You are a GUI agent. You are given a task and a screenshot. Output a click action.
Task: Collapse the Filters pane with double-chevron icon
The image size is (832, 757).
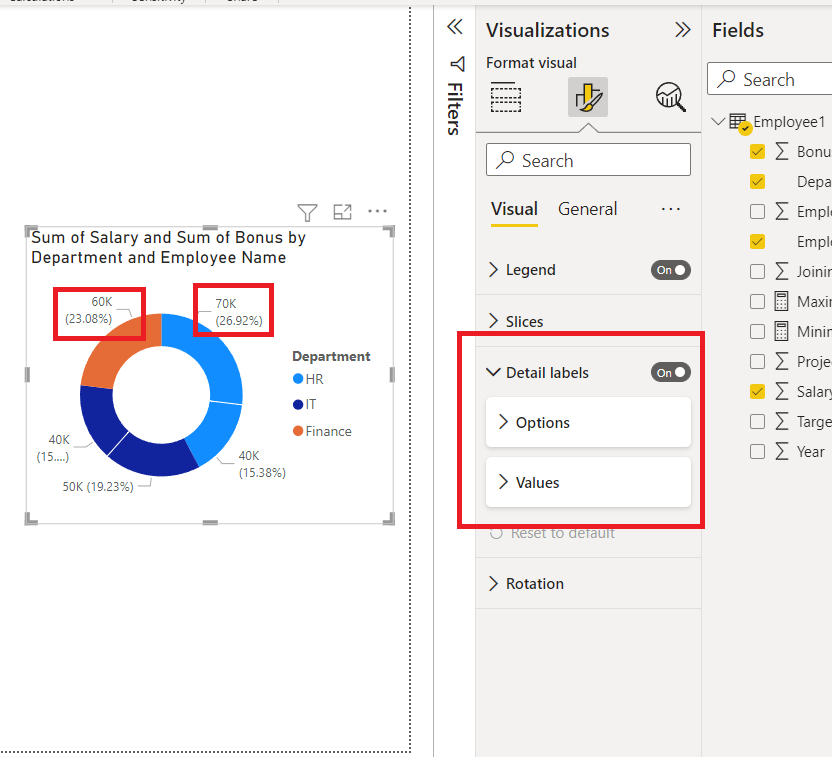[x=455, y=27]
